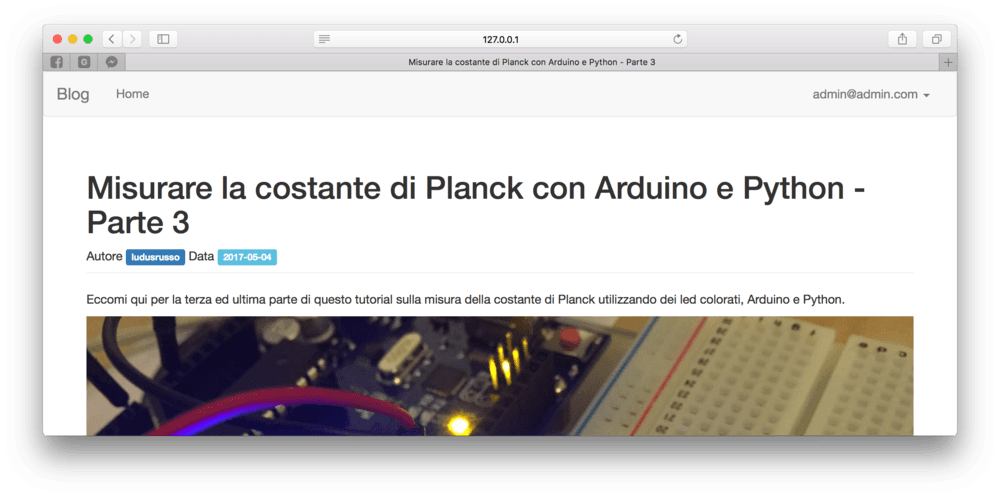1000x497 pixels.
Task: Click the Arduino board article image
Action: coord(499,376)
